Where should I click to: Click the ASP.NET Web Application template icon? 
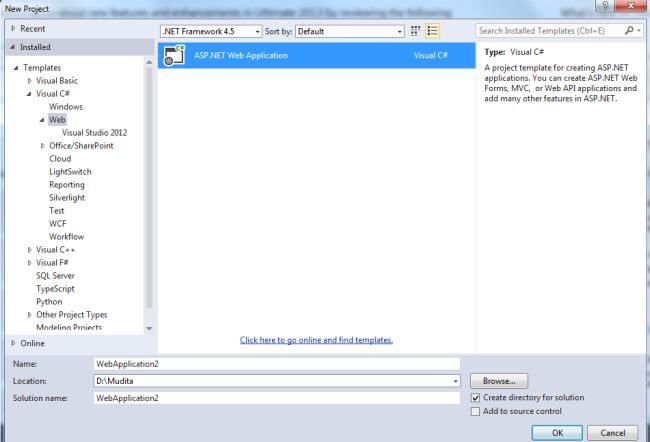click(x=174, y=55)
